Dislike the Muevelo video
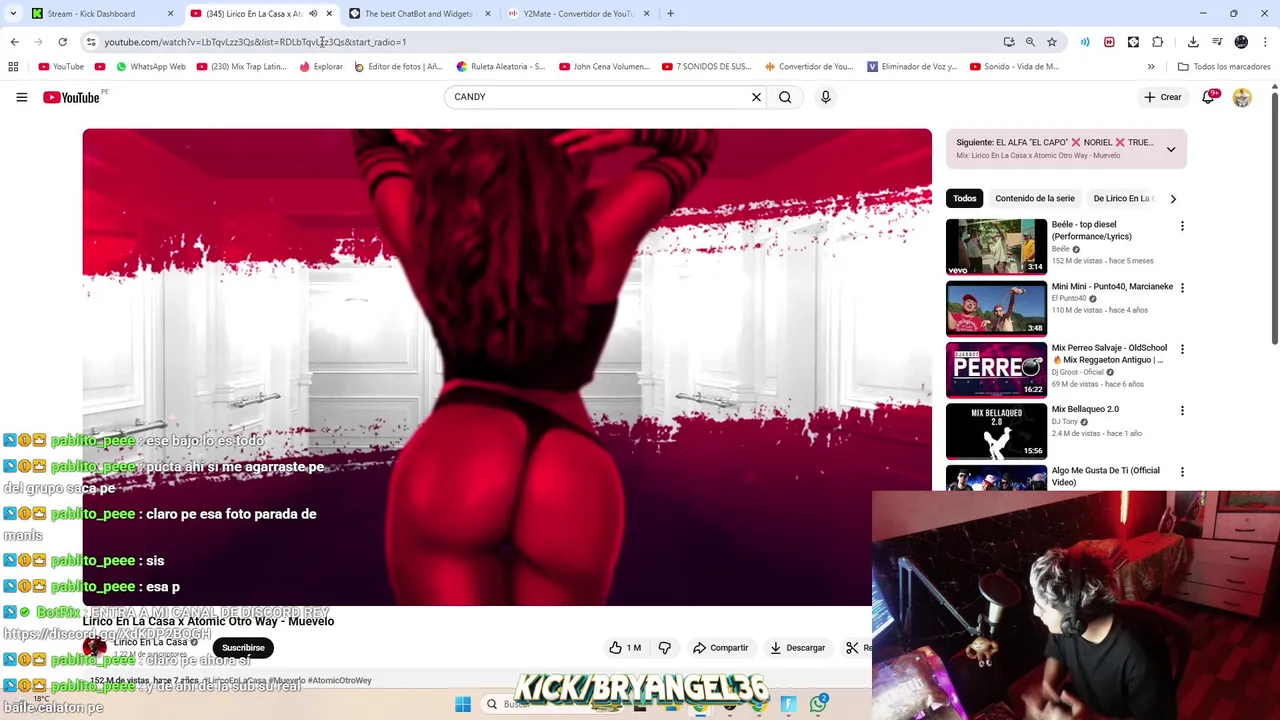 tap(664, 648)
